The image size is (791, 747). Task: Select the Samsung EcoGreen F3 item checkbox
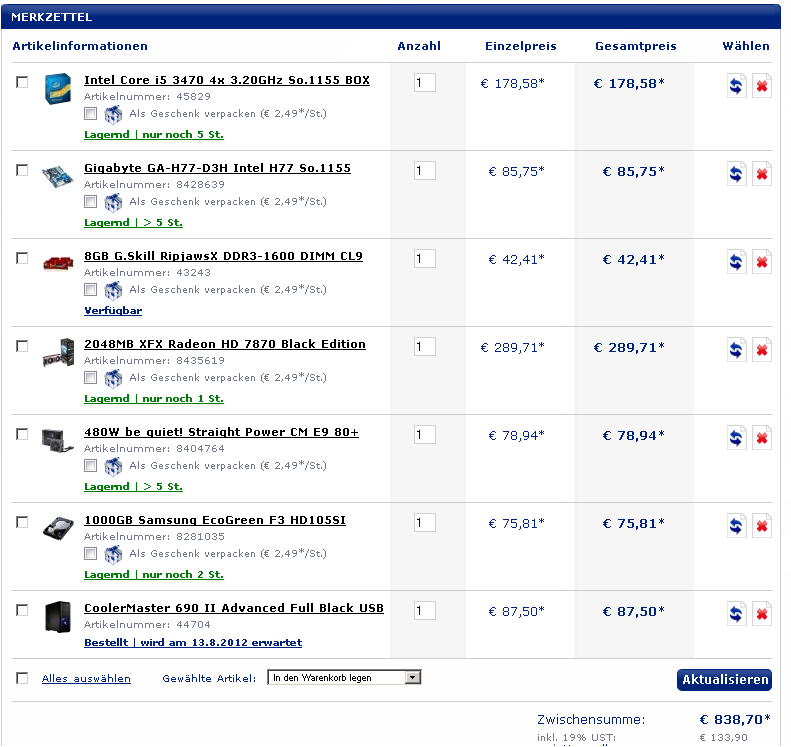tap(22, 522)
